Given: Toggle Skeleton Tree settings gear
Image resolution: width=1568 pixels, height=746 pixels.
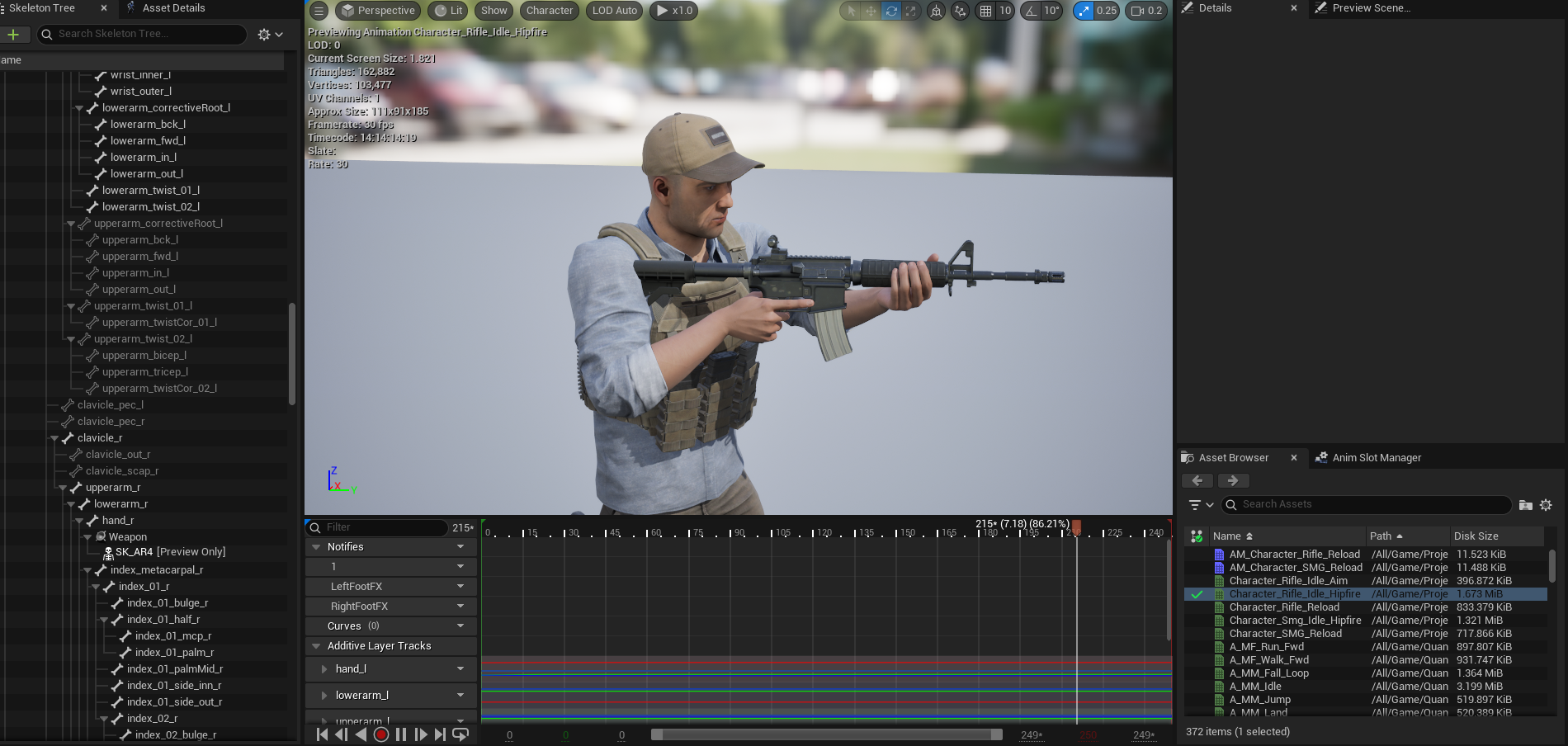Looking at the screenshot, I should [264, 34].
